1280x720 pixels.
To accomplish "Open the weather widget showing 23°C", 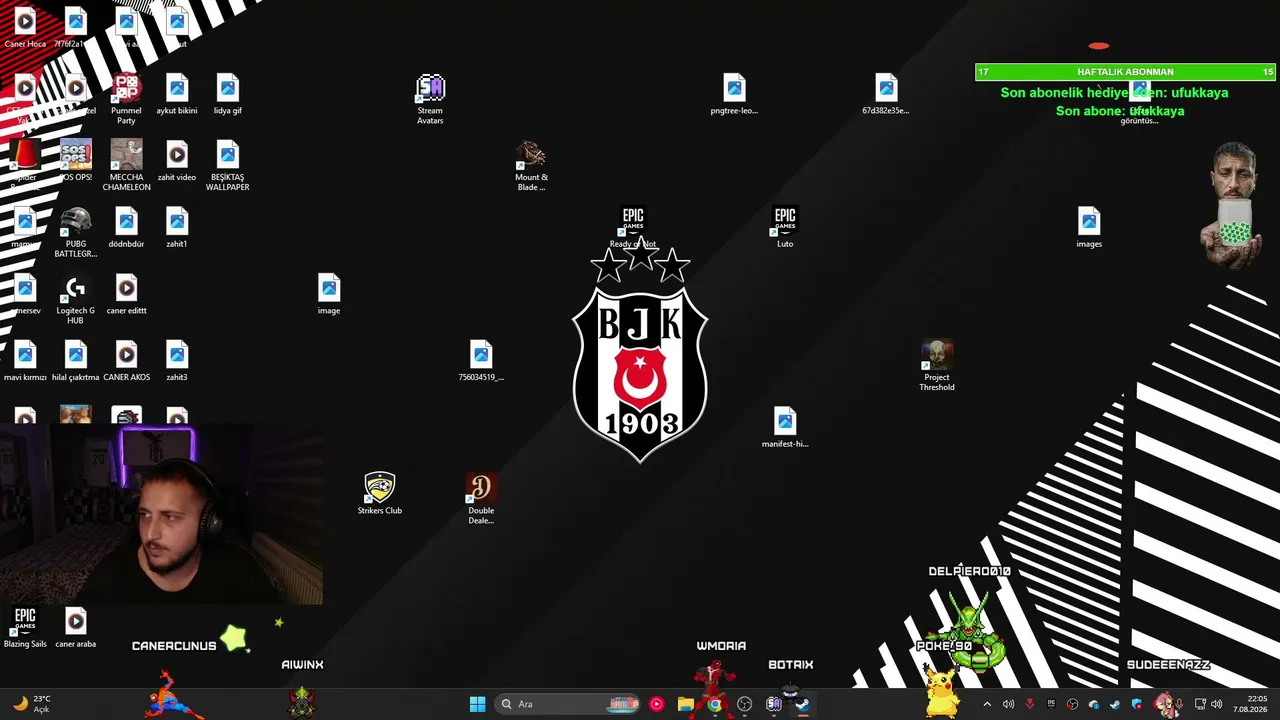I will click(x=31, y=704).
